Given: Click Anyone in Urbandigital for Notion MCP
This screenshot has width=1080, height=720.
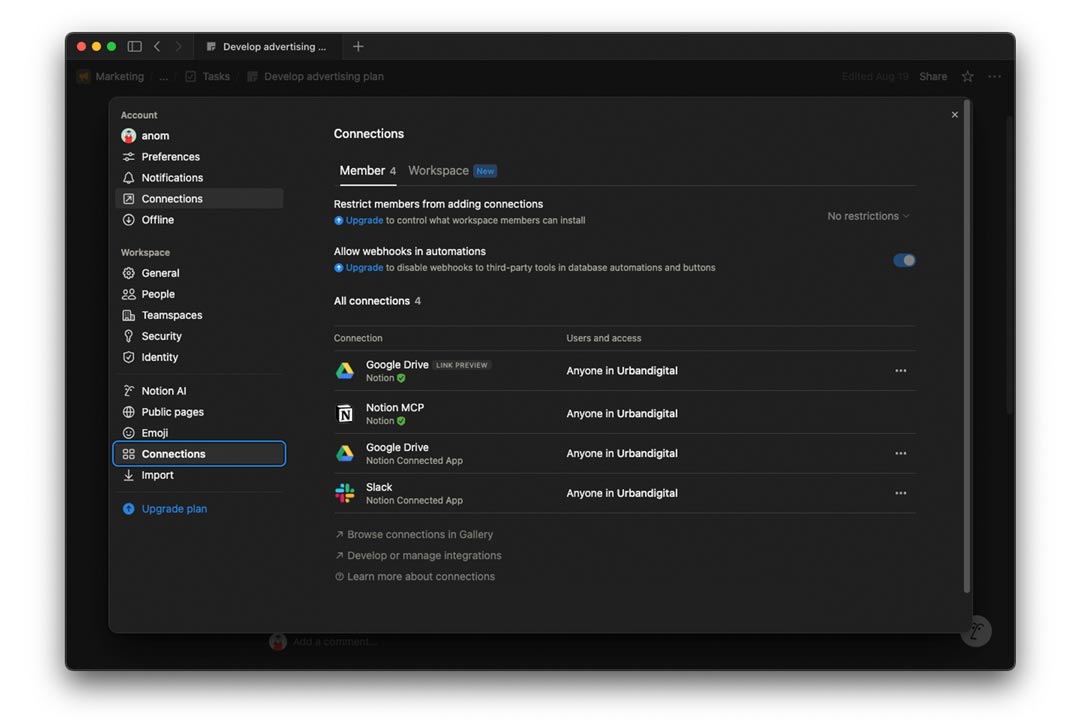Looking at the screenshot, I should click(622, 413).
